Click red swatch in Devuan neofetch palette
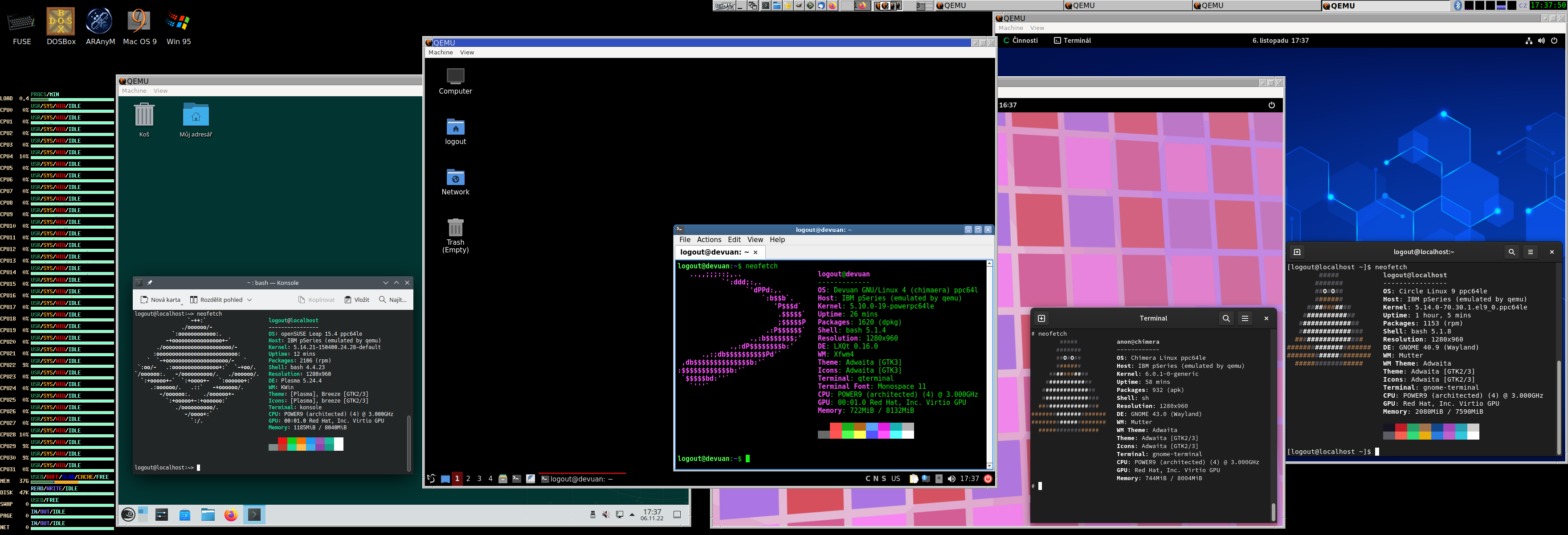Image resolution: width=1568 pixels, height=535 pixels. pos(835,431)
